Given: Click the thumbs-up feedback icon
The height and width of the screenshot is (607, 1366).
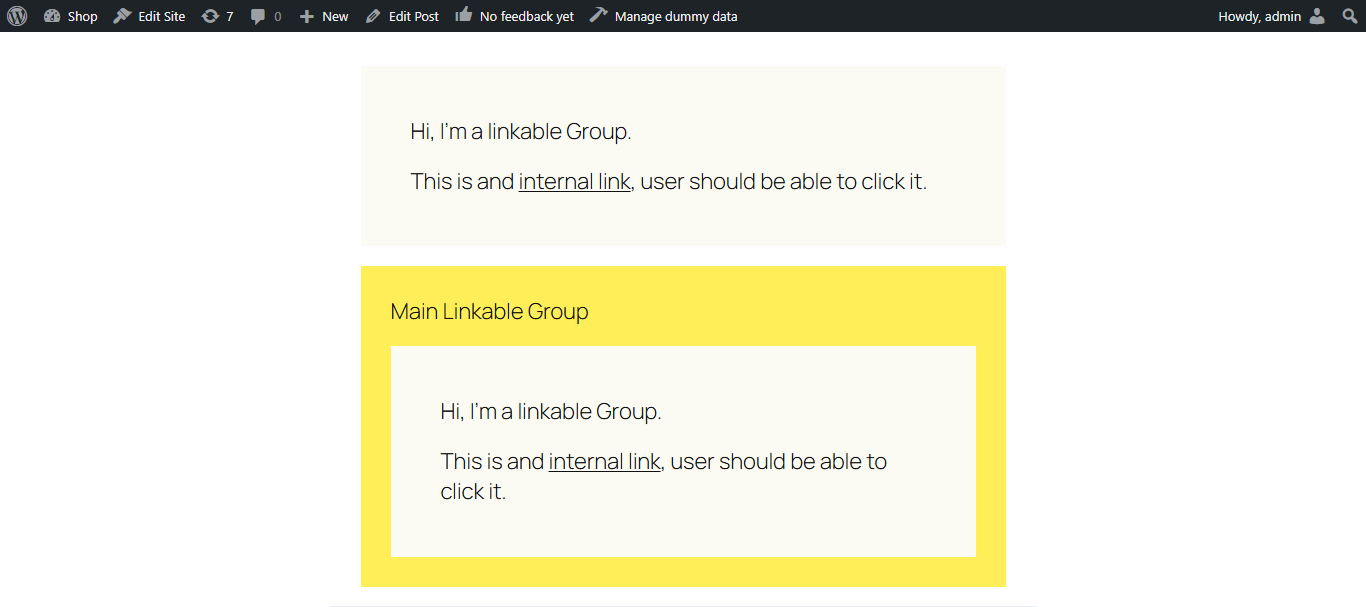Looking at the screenshot, I should (463, 15).
